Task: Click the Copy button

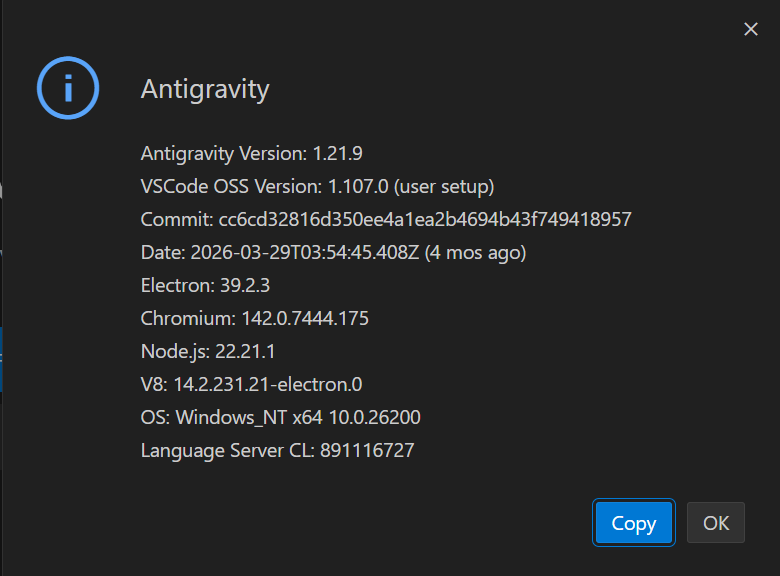Action: pyautogui.click(x=634, y=522)
